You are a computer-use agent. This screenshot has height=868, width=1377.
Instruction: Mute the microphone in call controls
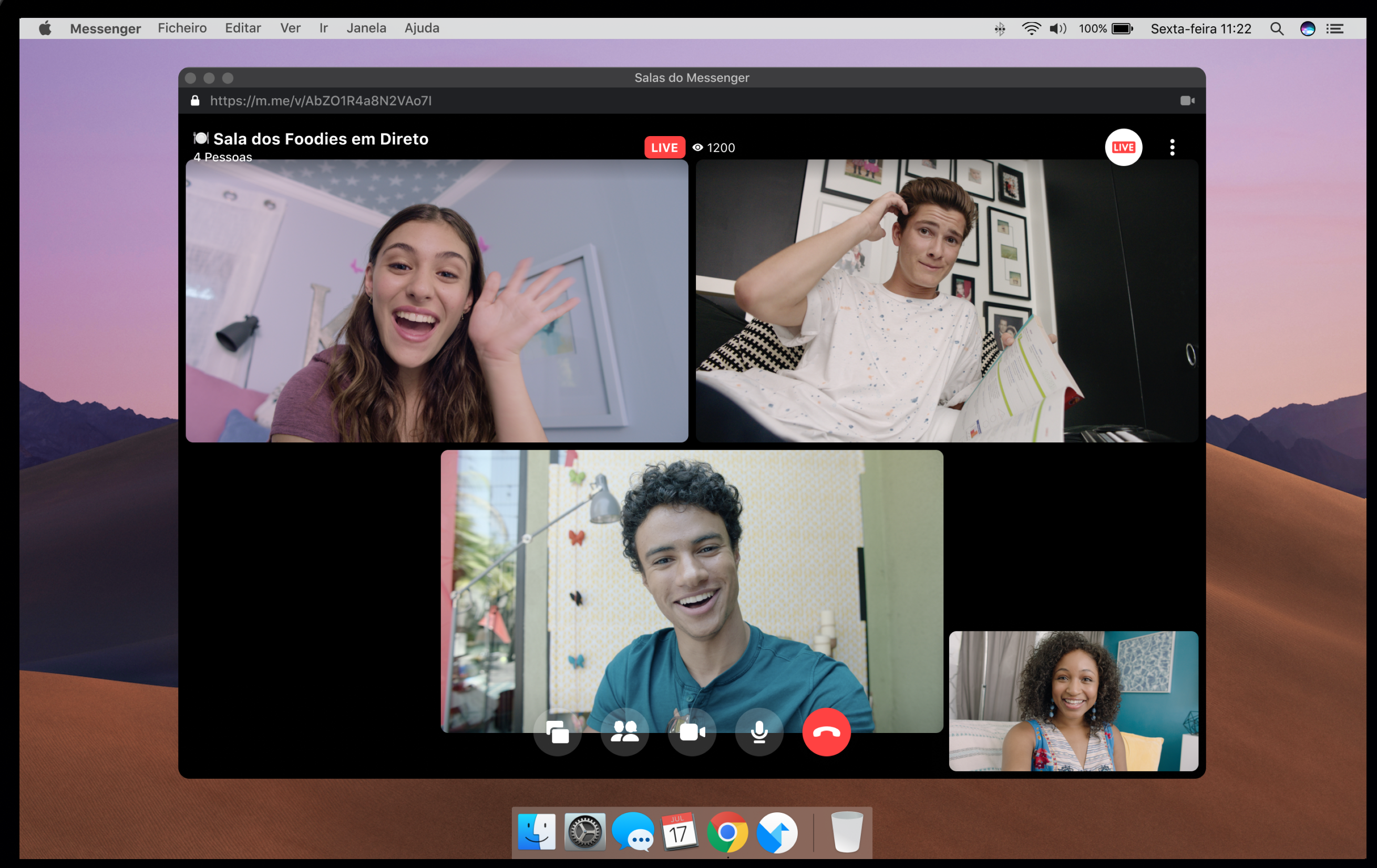pos(759,732)
